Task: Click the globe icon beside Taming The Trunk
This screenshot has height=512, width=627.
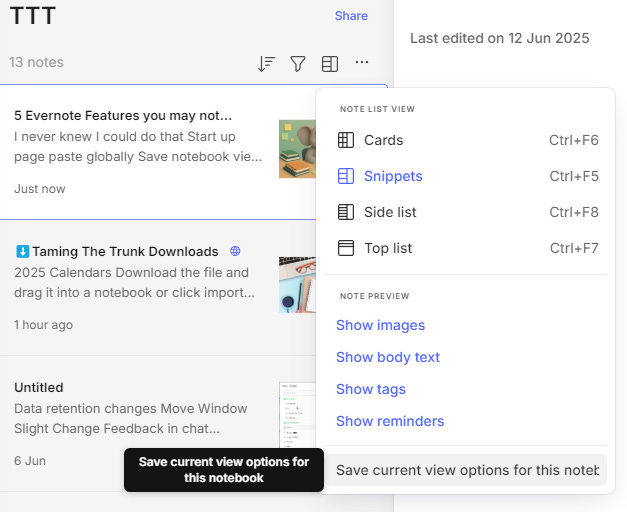Action: pos(235,251)
